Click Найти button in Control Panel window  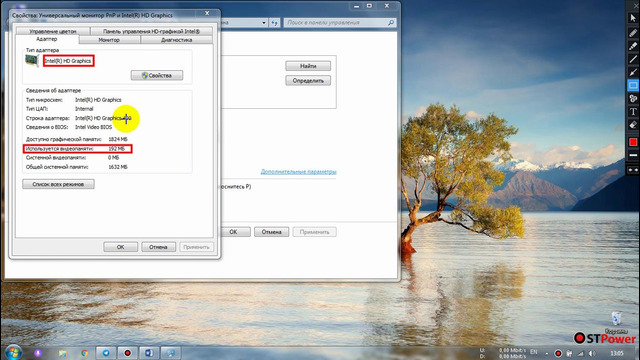308,66
